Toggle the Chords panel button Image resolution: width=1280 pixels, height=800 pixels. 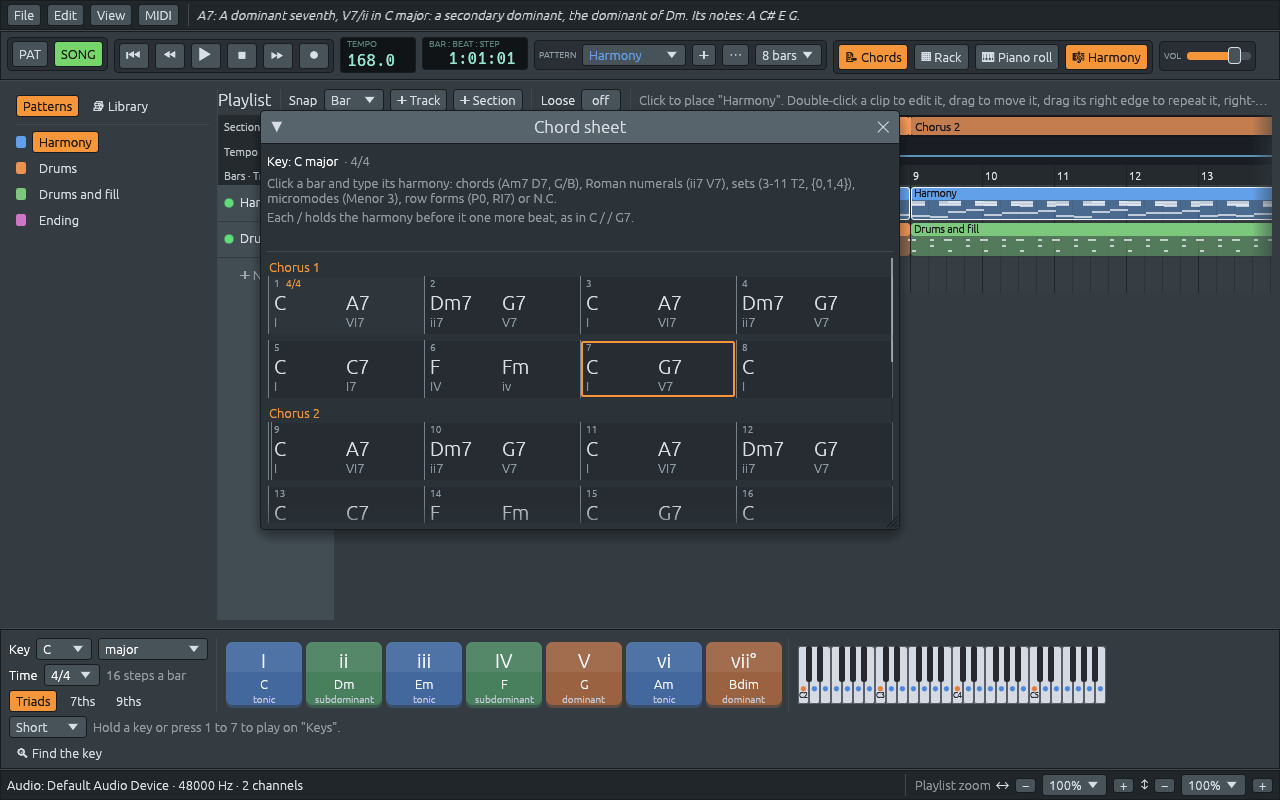pyautogui.click(x=872, y=57)
